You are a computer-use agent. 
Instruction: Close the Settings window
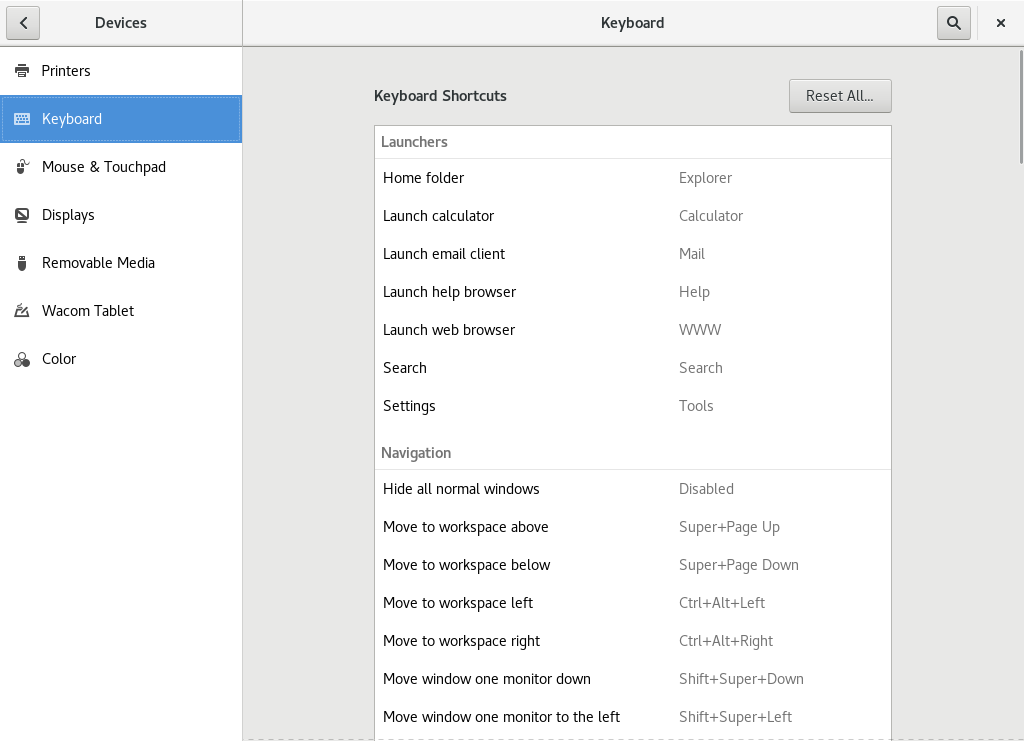(x=1001, y=23)
